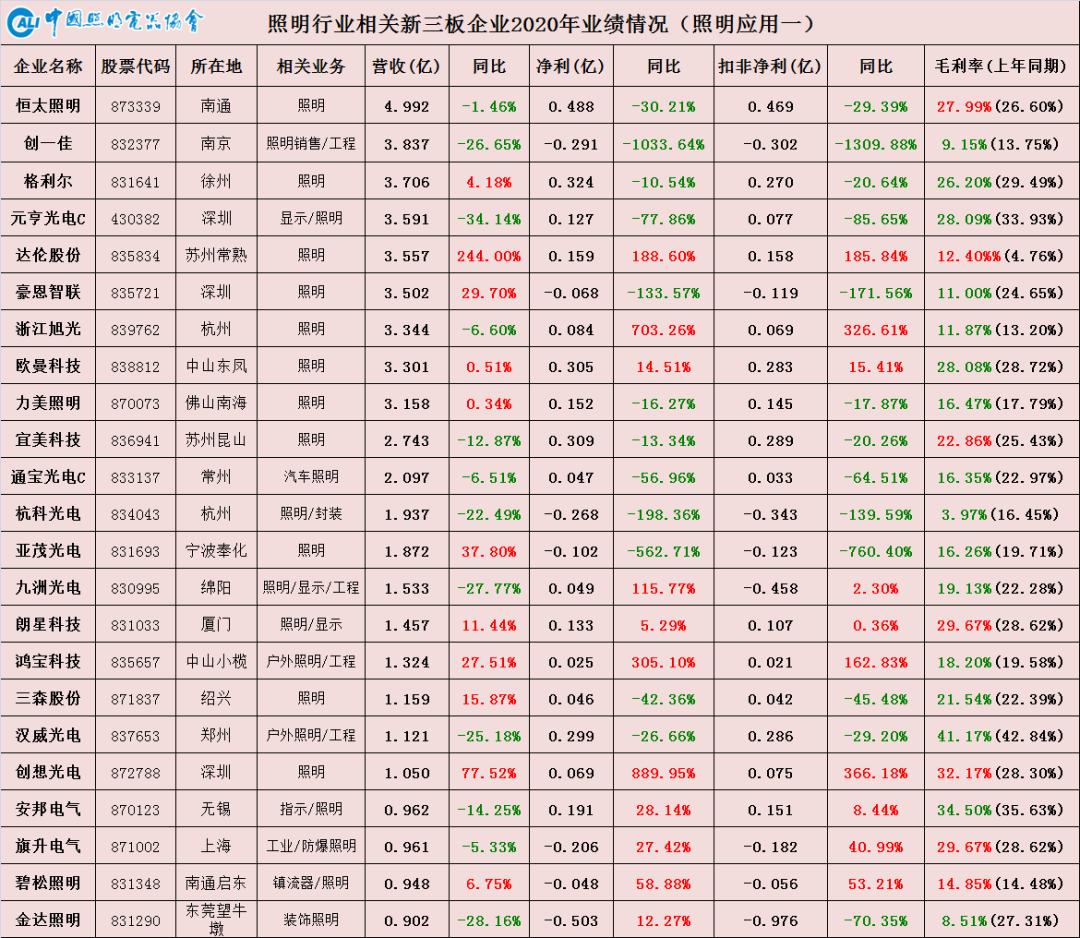Select stock code 832377
The image size is (1080, 938).
[x=136, y=145]
